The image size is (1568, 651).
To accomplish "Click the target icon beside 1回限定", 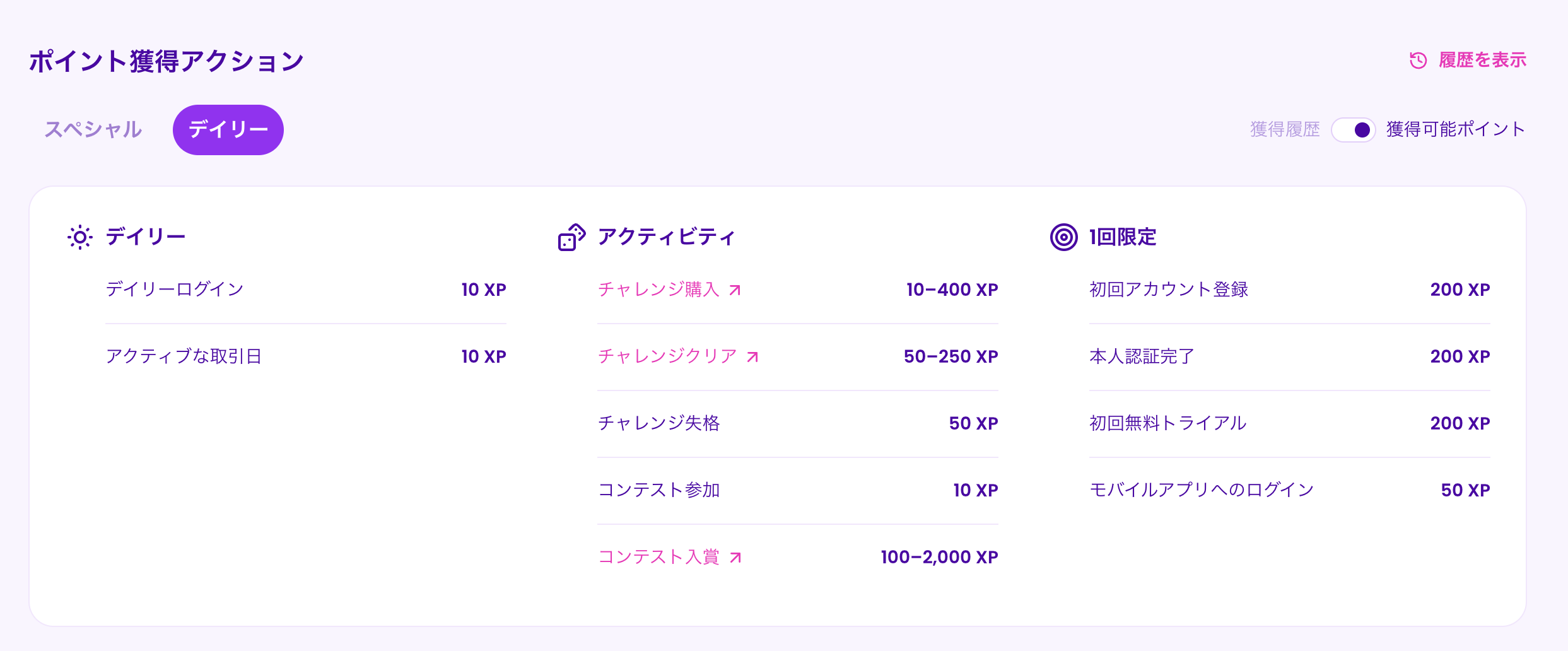I will tap(1063, 237).
